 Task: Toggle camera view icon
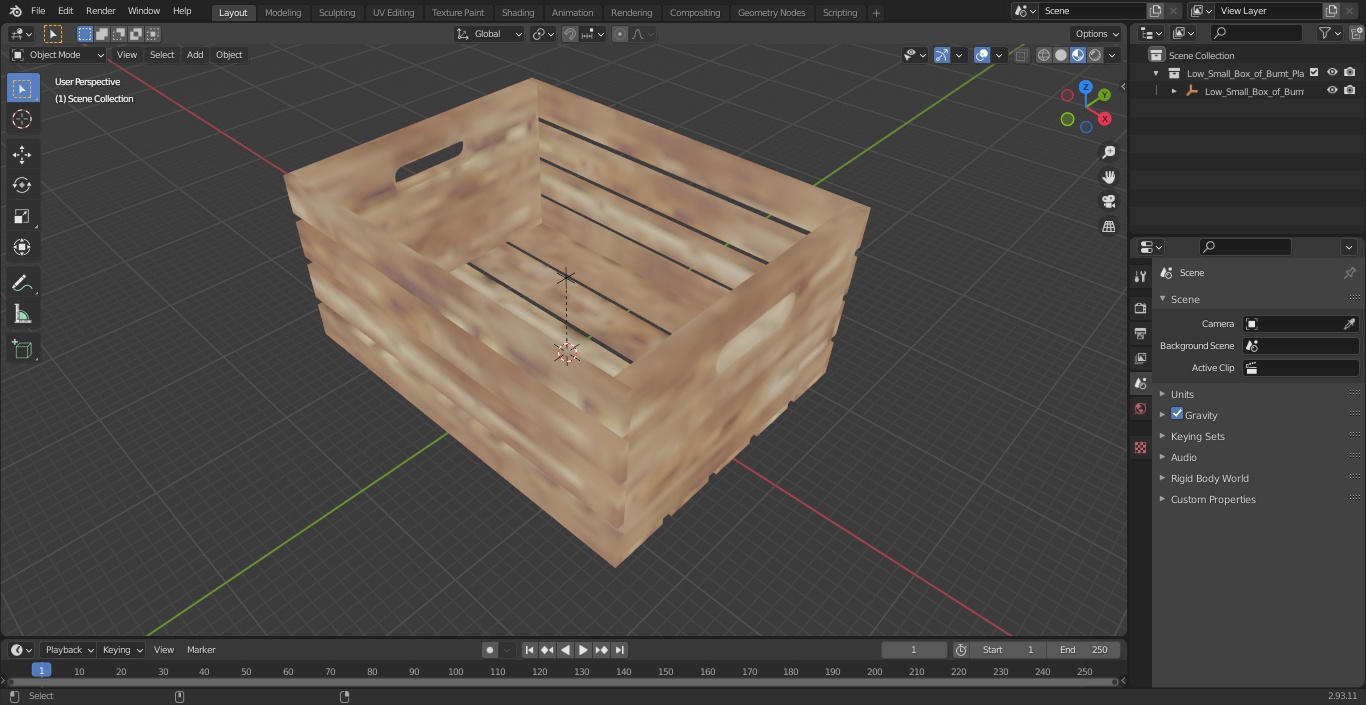pos(1108,202)
